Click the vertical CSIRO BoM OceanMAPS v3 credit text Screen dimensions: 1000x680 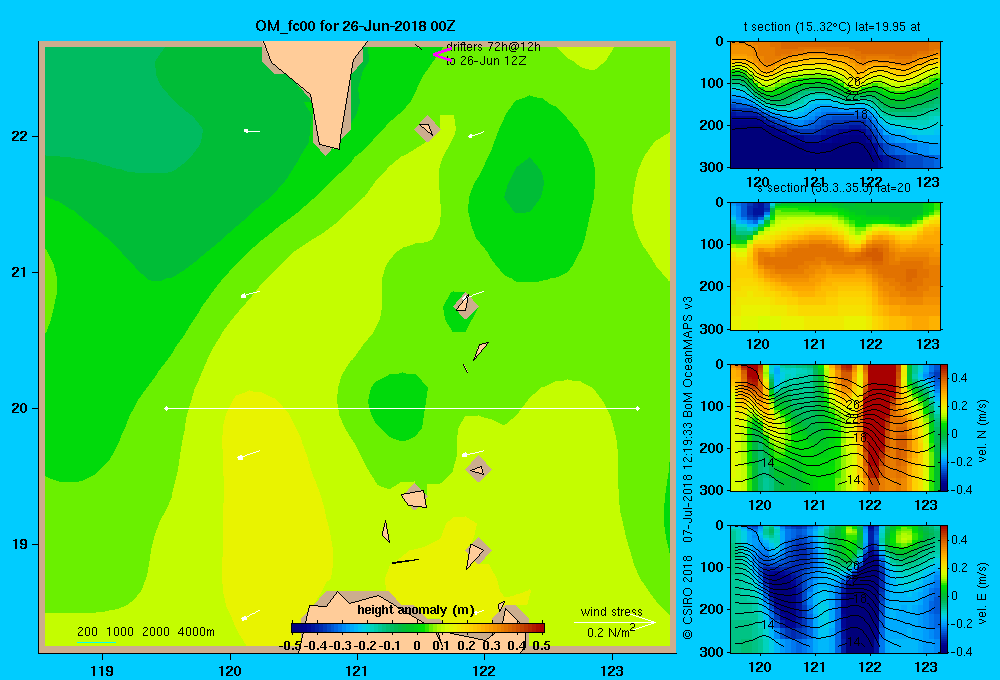point(688,467)
